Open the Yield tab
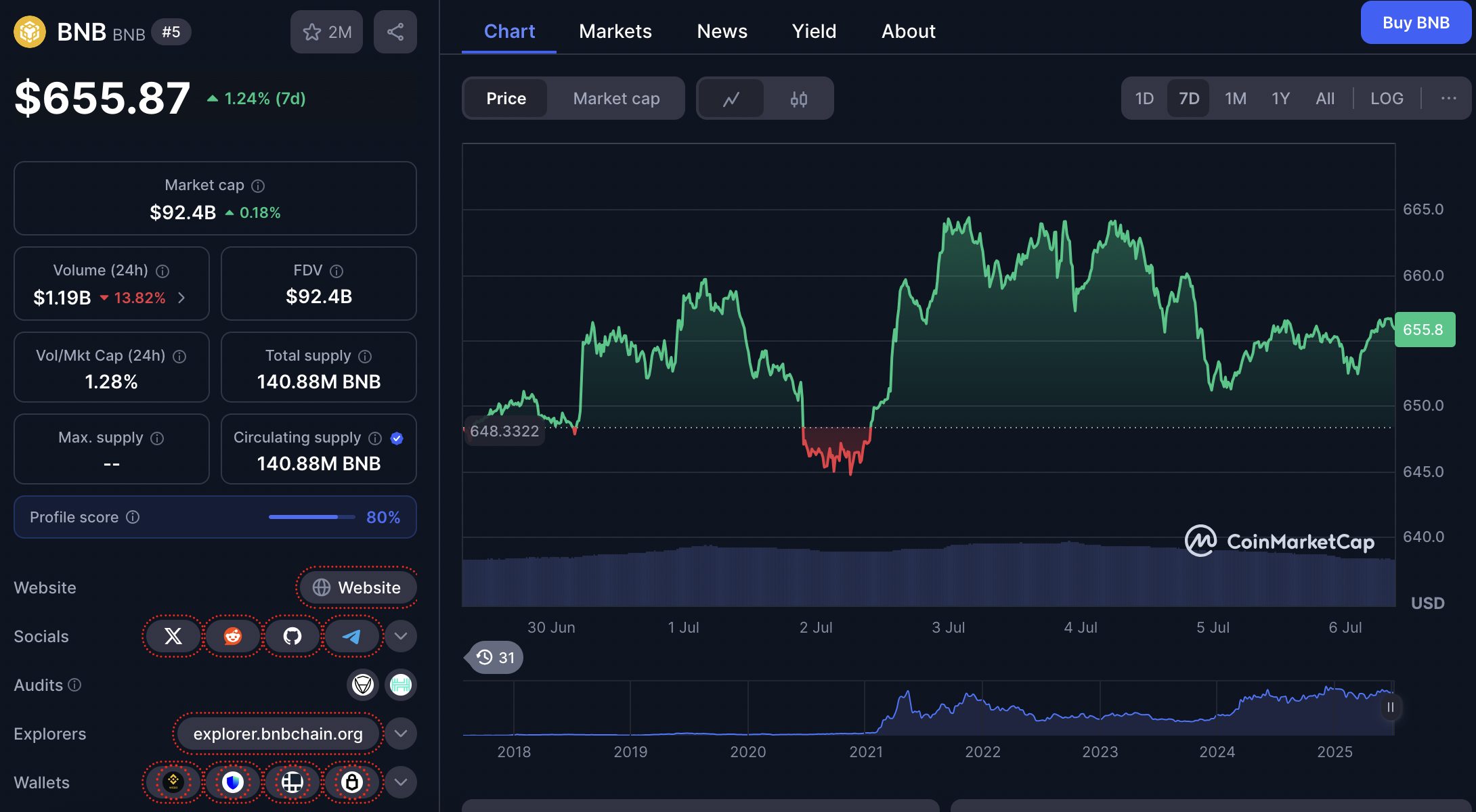This screenshot has width=1476, height=812. 814,31
